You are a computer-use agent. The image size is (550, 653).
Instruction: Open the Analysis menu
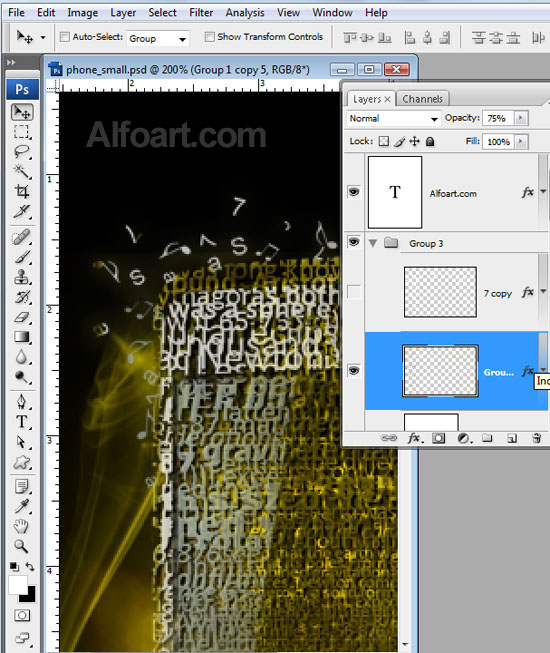245,13
